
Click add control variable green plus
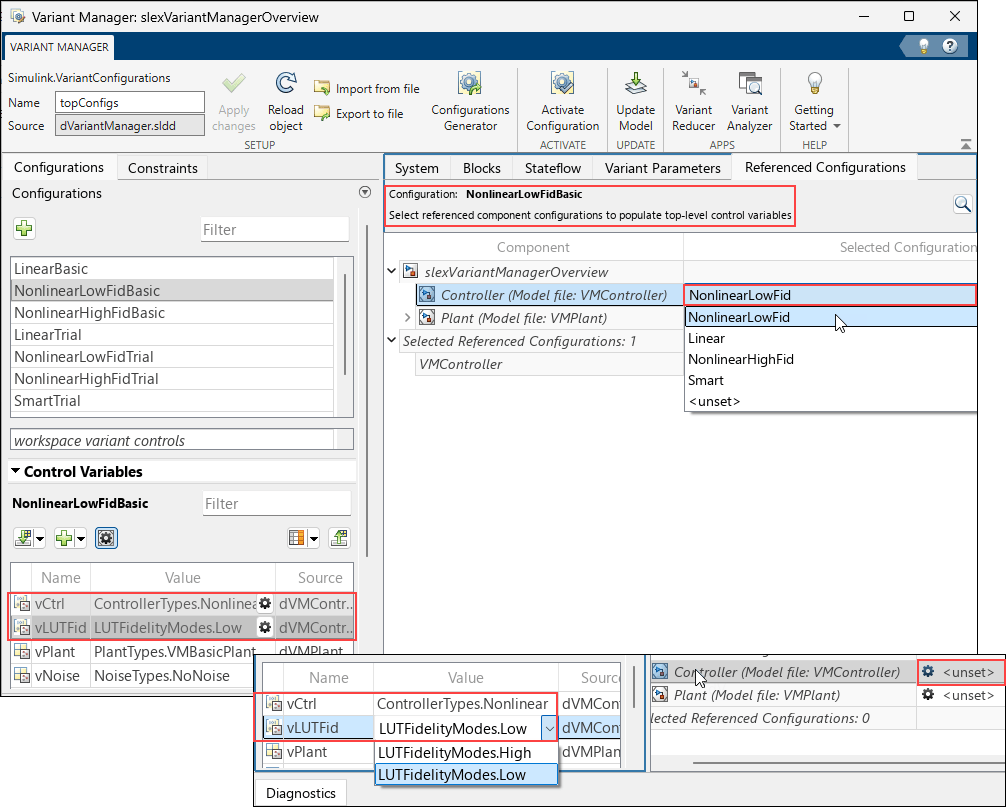[64, 538]
